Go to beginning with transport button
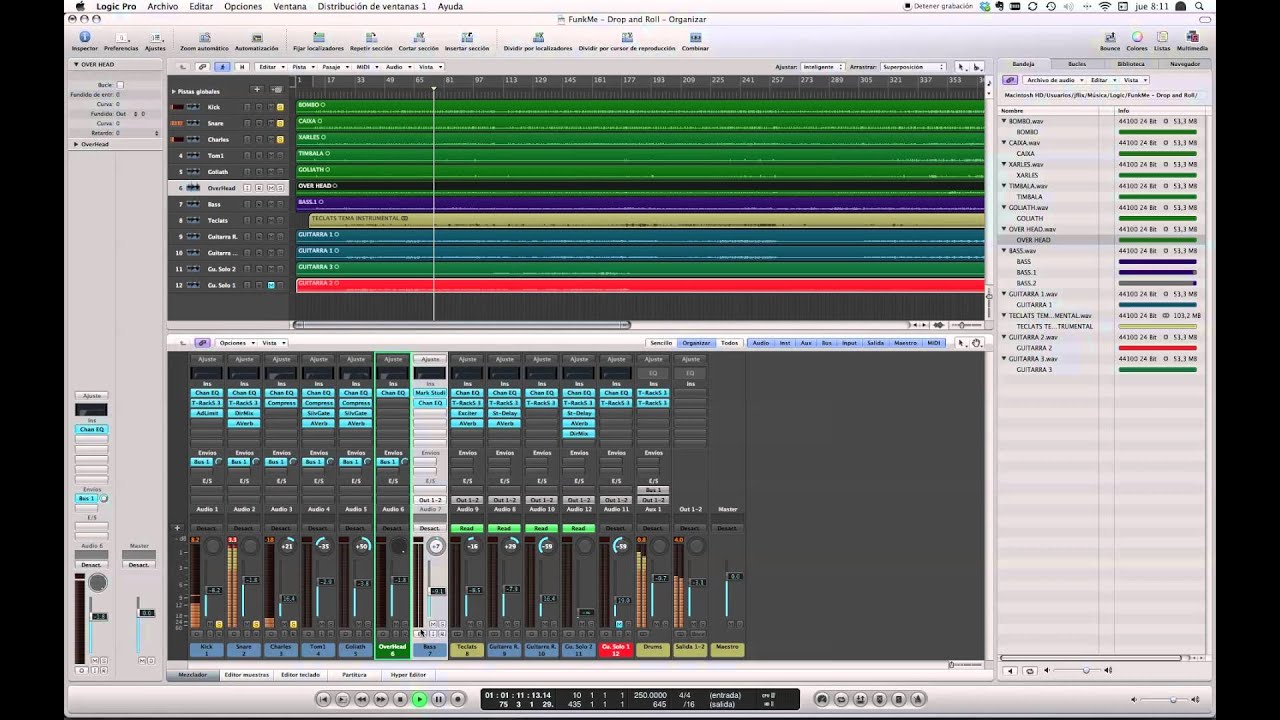The width and height of the screenshot is (1280, 720). tap(324, 699)
